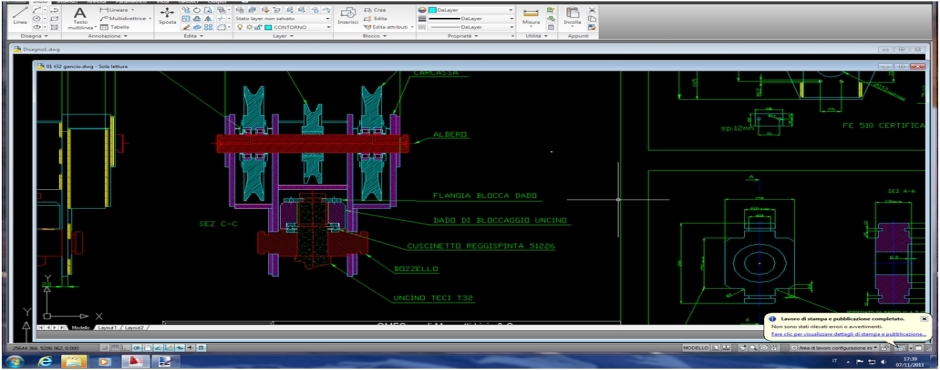Click the print details link in notification balloon
The width and height of the screenshot is (940, 370).
pos(848,333)
